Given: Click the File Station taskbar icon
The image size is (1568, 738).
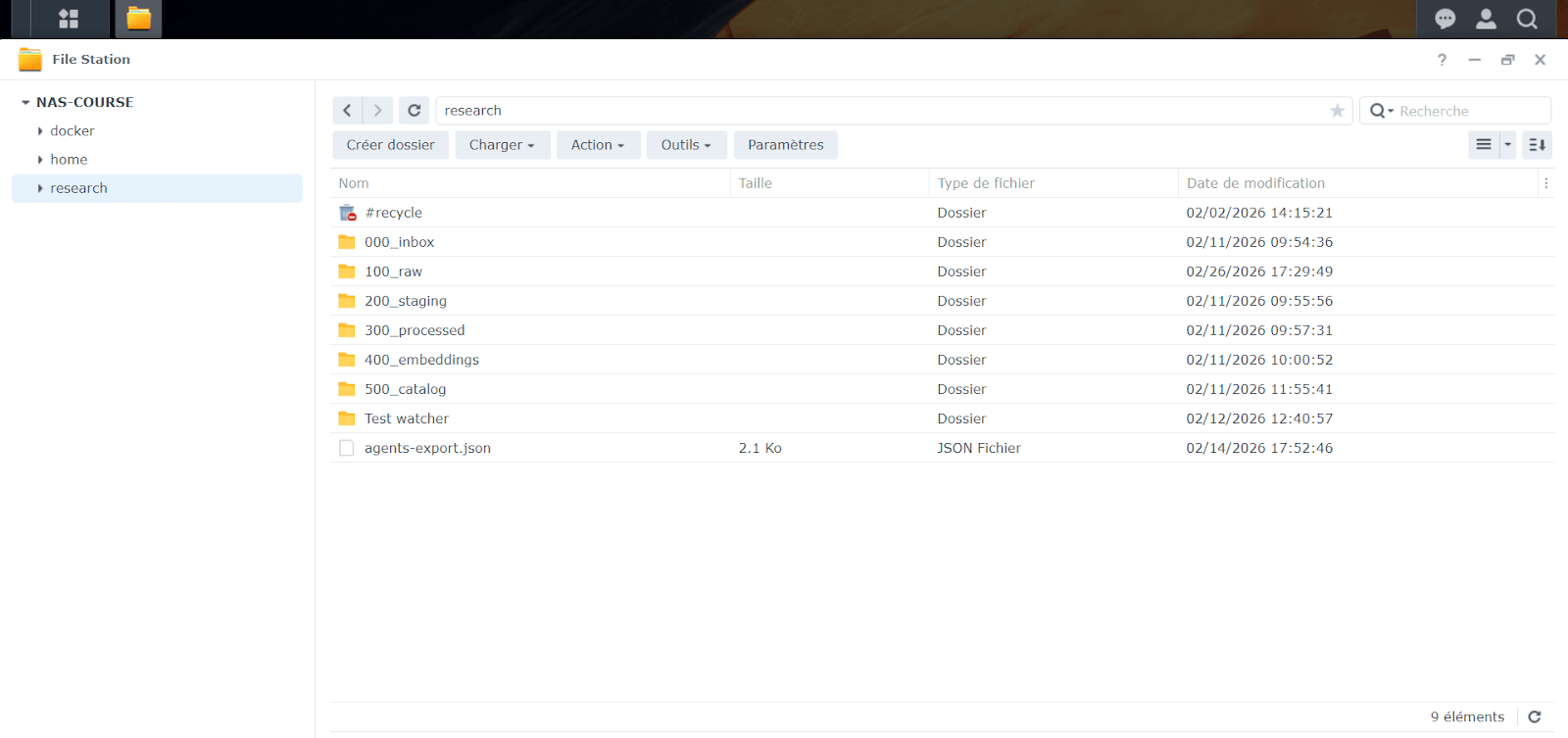Looking at the screenshot, I should (x=138, y=19).
